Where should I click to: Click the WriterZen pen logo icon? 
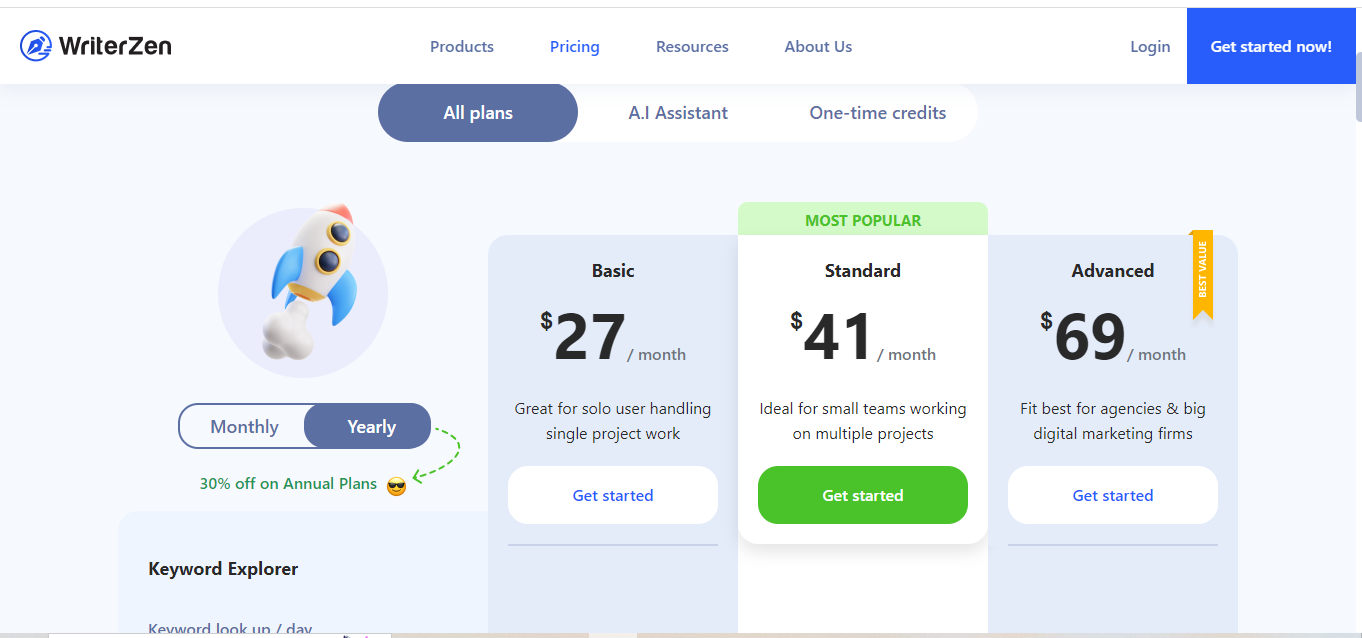36,46
